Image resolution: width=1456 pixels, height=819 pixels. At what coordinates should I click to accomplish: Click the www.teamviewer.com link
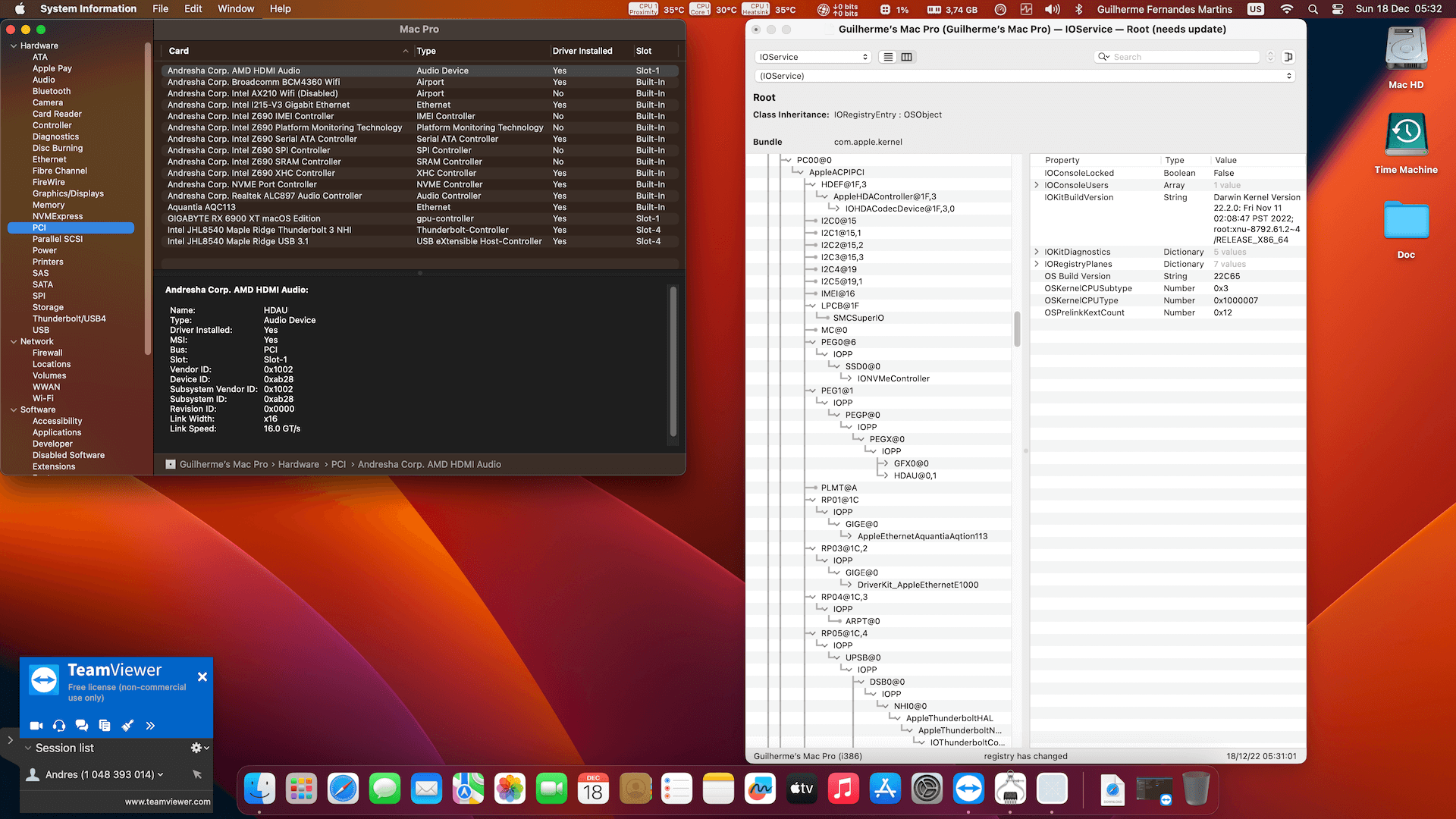168,802
